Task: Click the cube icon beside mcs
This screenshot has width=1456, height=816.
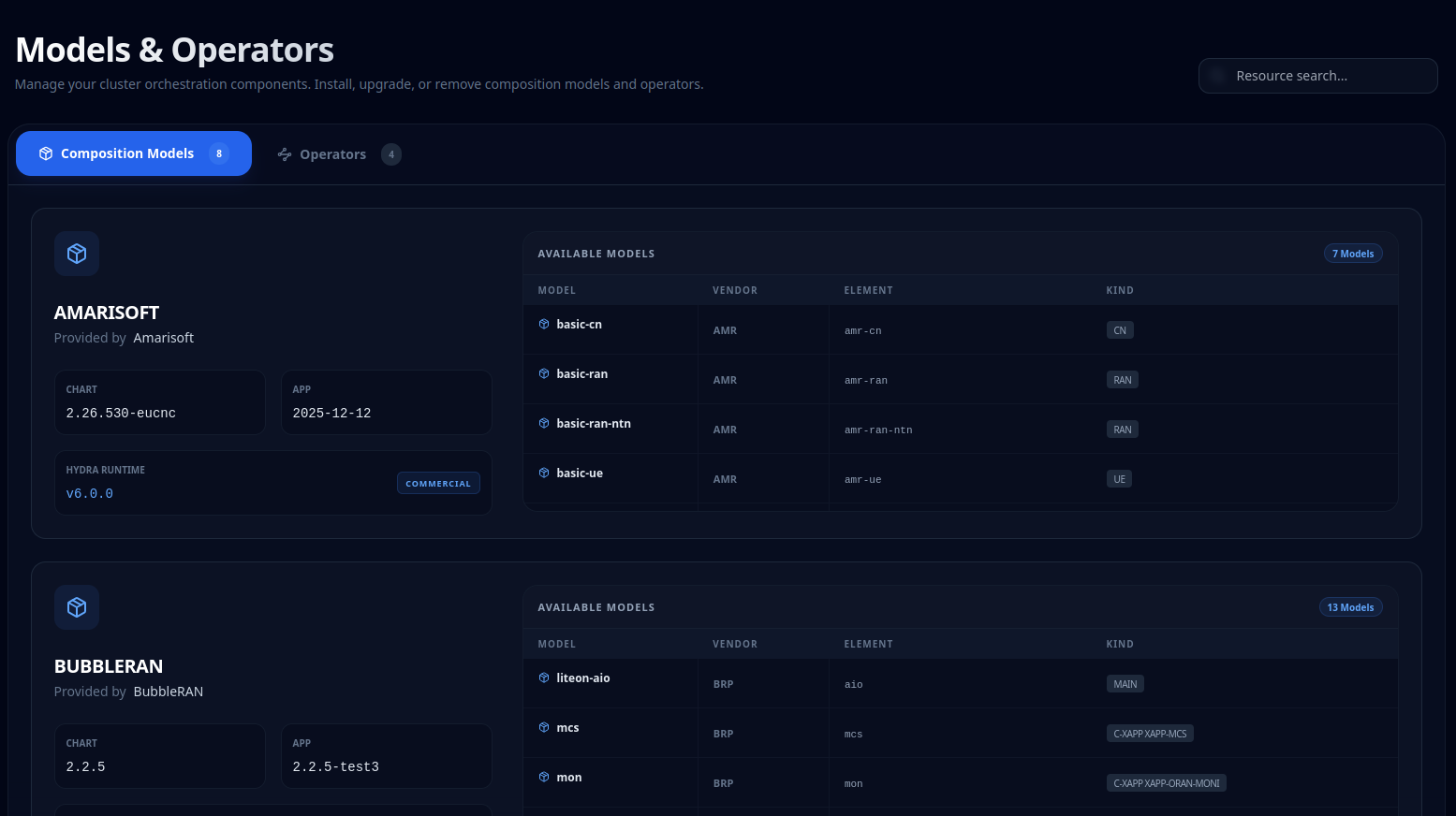Action: 544,727
